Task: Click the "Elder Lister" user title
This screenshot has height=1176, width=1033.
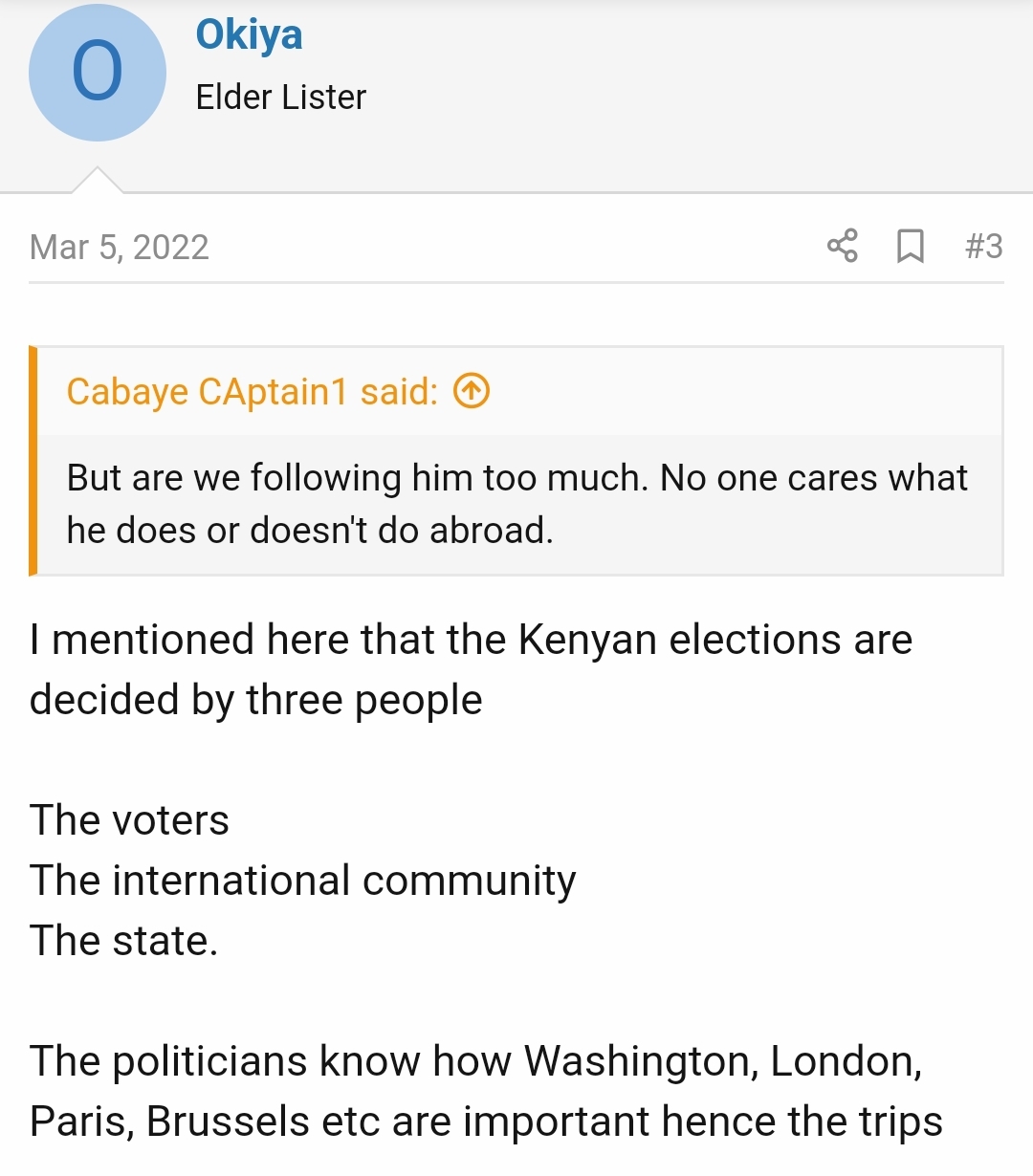Action: pyautogui.click(x=280, y=98)
